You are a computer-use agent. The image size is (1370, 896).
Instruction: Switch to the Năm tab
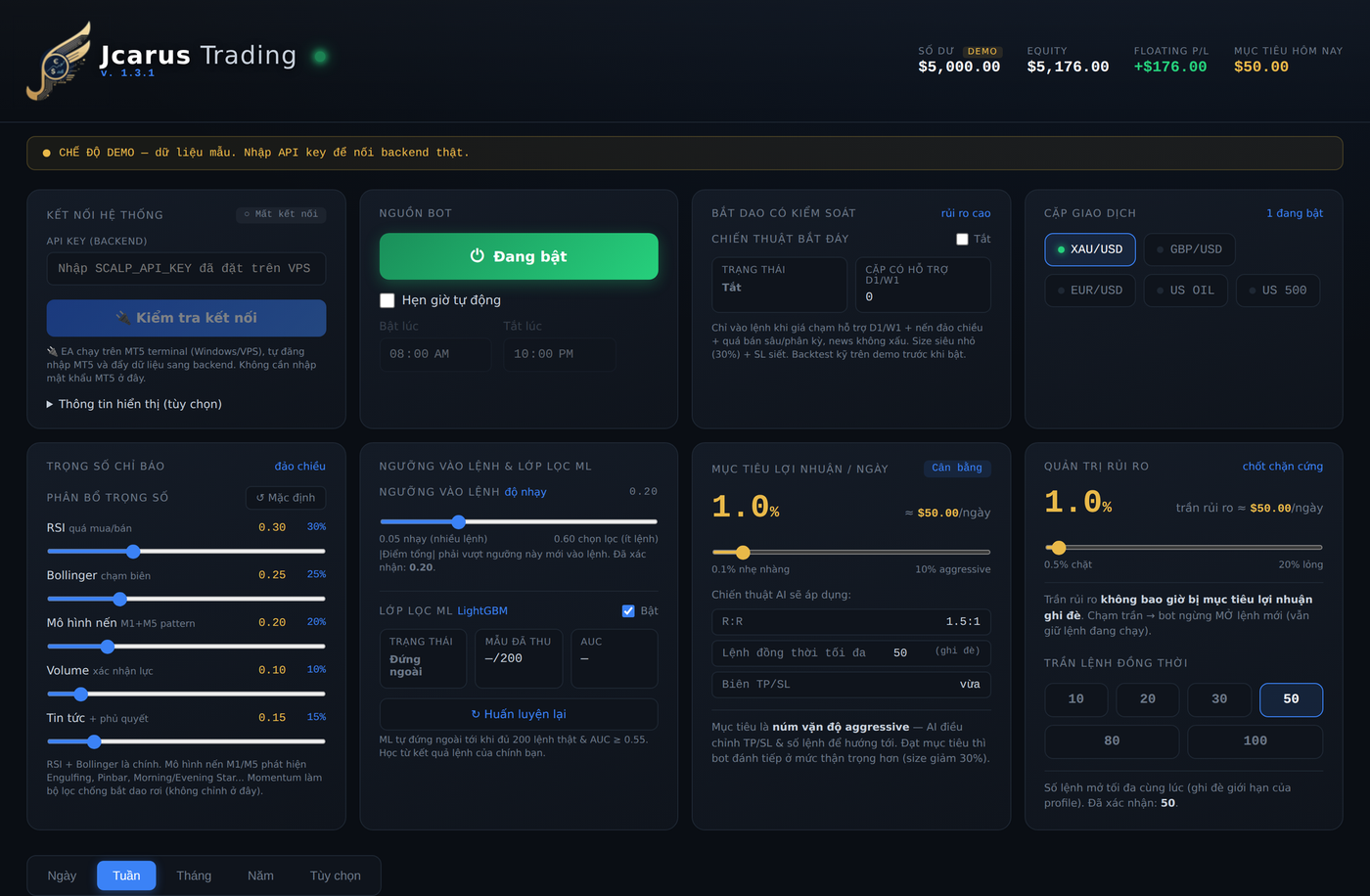click(260, 875)
